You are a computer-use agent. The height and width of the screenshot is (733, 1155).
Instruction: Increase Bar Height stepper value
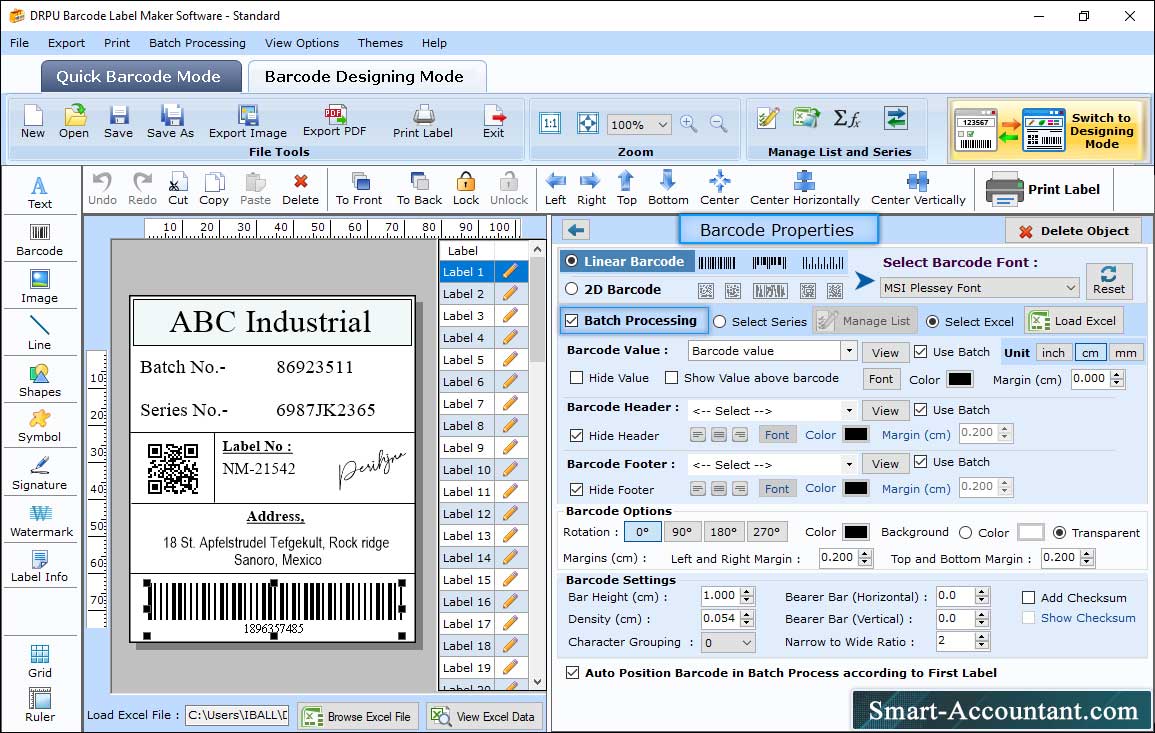point(747,592)
